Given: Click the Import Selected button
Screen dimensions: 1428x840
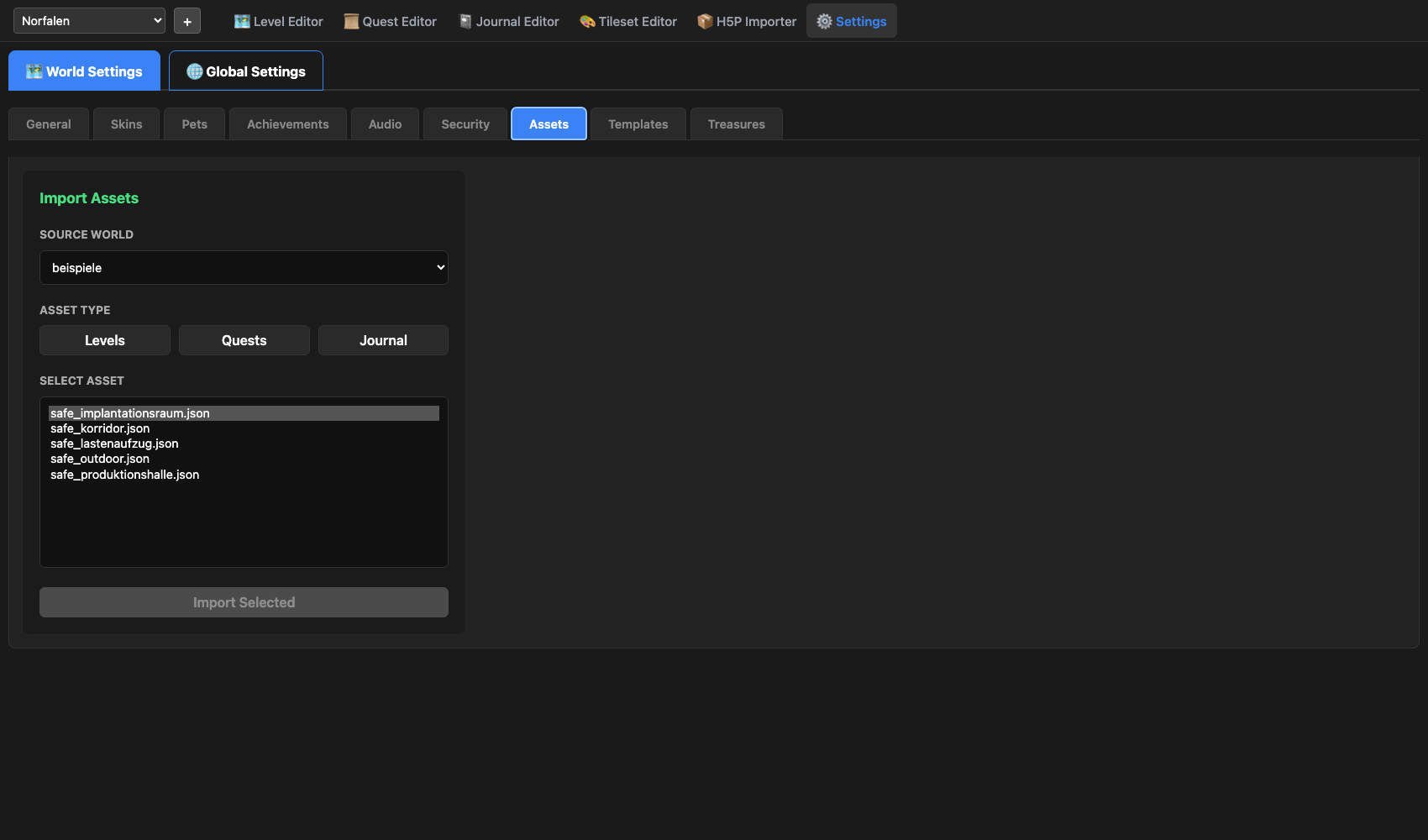Looking at the screenshot, I should tap(244, 602).
